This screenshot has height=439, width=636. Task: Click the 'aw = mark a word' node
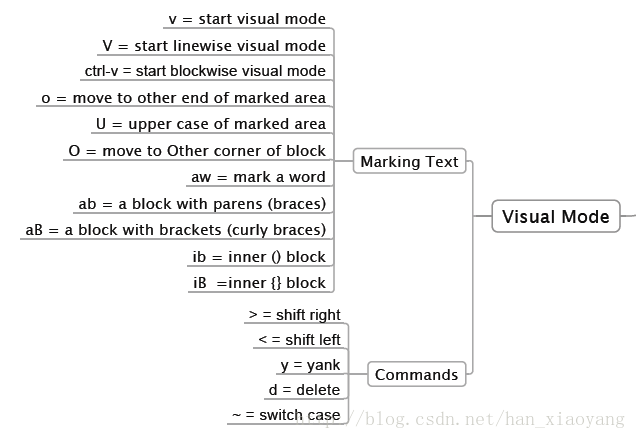(259, 177)
